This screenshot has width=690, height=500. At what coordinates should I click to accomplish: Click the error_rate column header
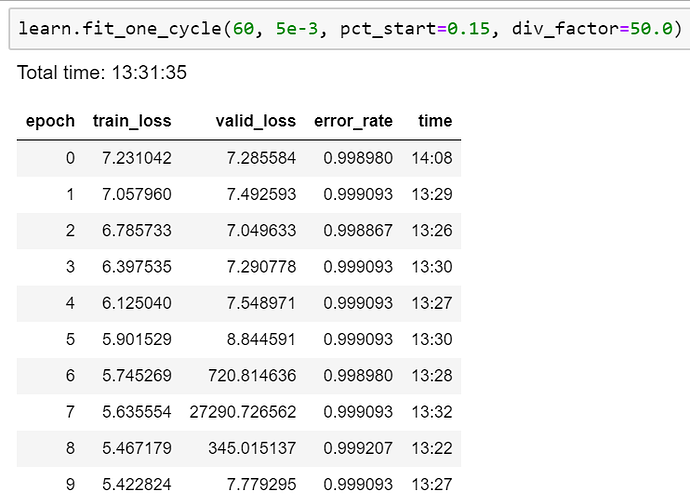pos(353,121)
